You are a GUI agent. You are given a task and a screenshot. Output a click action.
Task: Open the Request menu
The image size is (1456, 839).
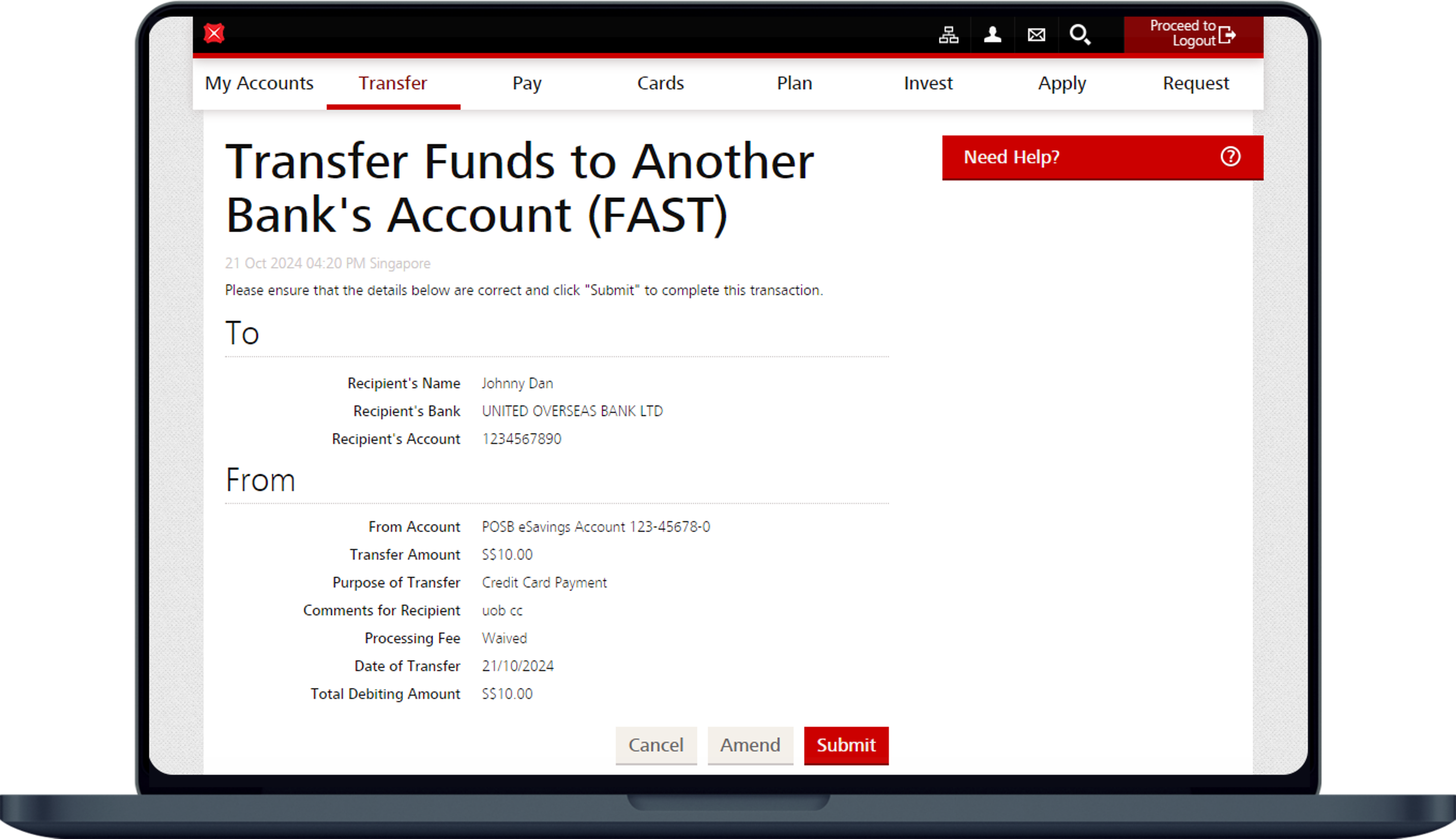click(x=1196, y=83)
